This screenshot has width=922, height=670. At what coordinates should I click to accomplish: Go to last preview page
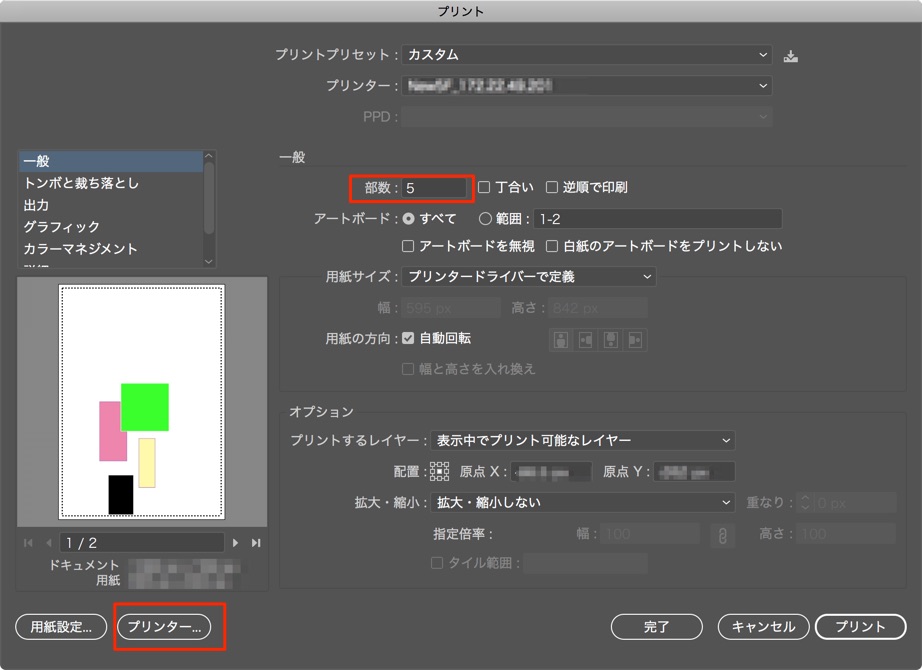point(256,543)
